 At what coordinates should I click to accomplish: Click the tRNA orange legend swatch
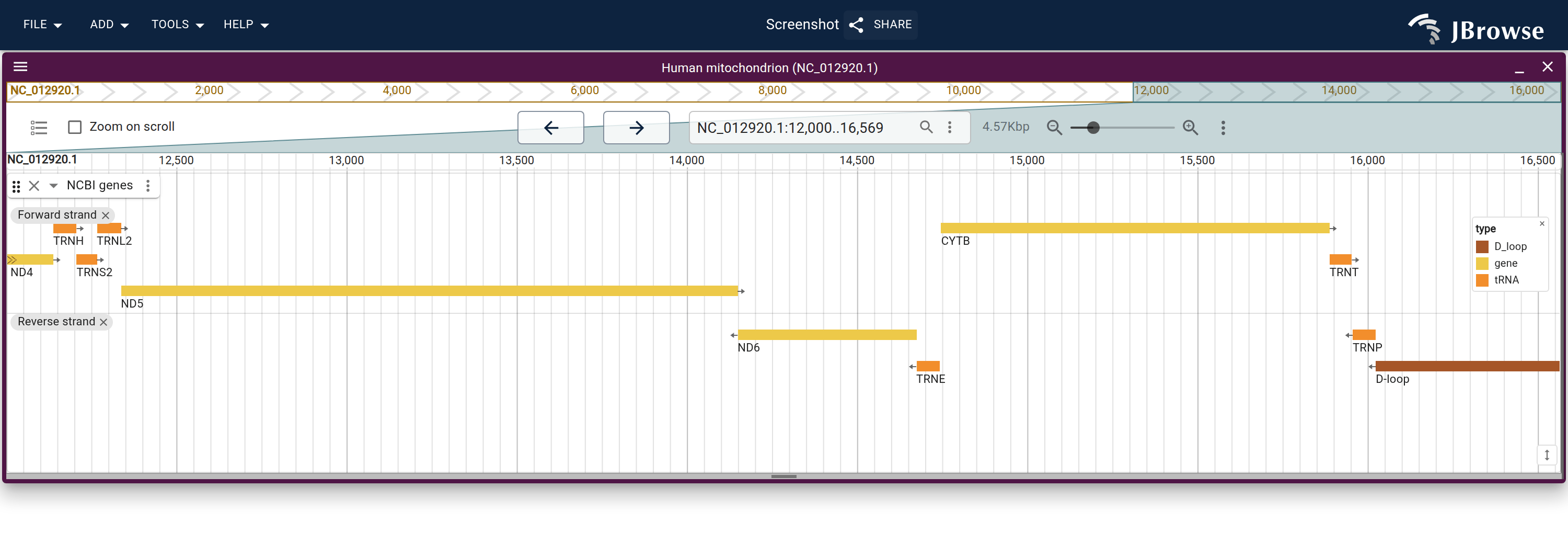[x=1482, y=280]
